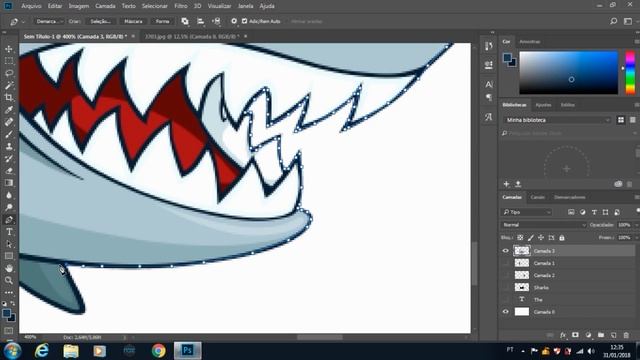640x360 pixels.
Task: Select the Crop tool
Action: [x=9, y=98]
